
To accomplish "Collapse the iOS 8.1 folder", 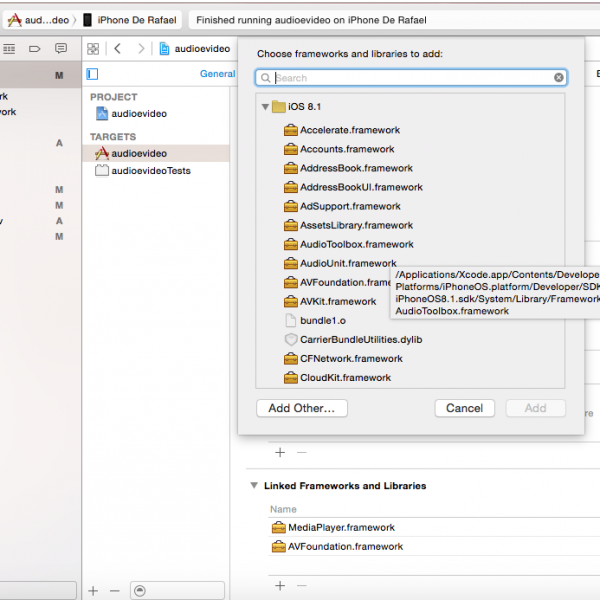I will [x=265, y=106].
